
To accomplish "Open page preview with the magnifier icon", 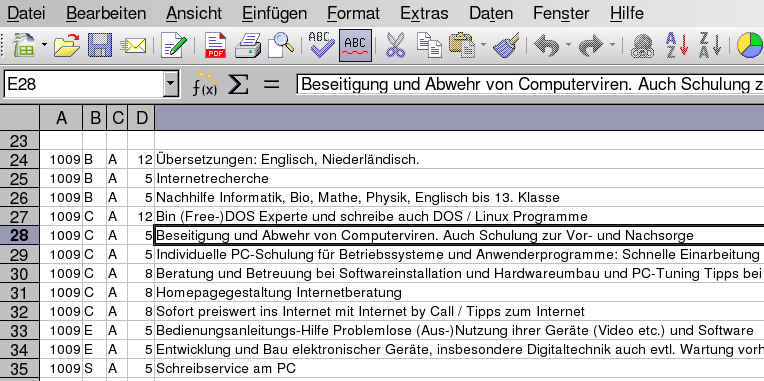I will (x=281, y=46).
